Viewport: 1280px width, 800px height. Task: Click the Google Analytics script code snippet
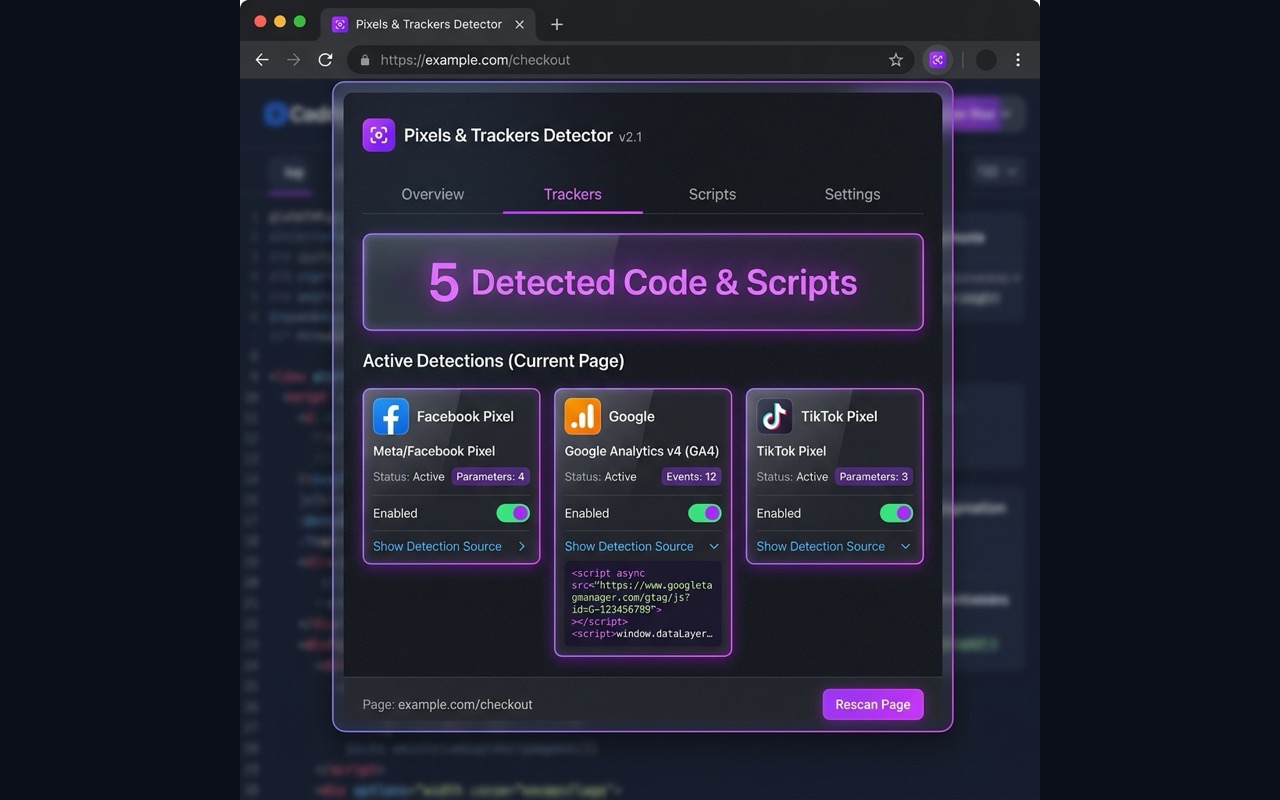pos(643,605)
